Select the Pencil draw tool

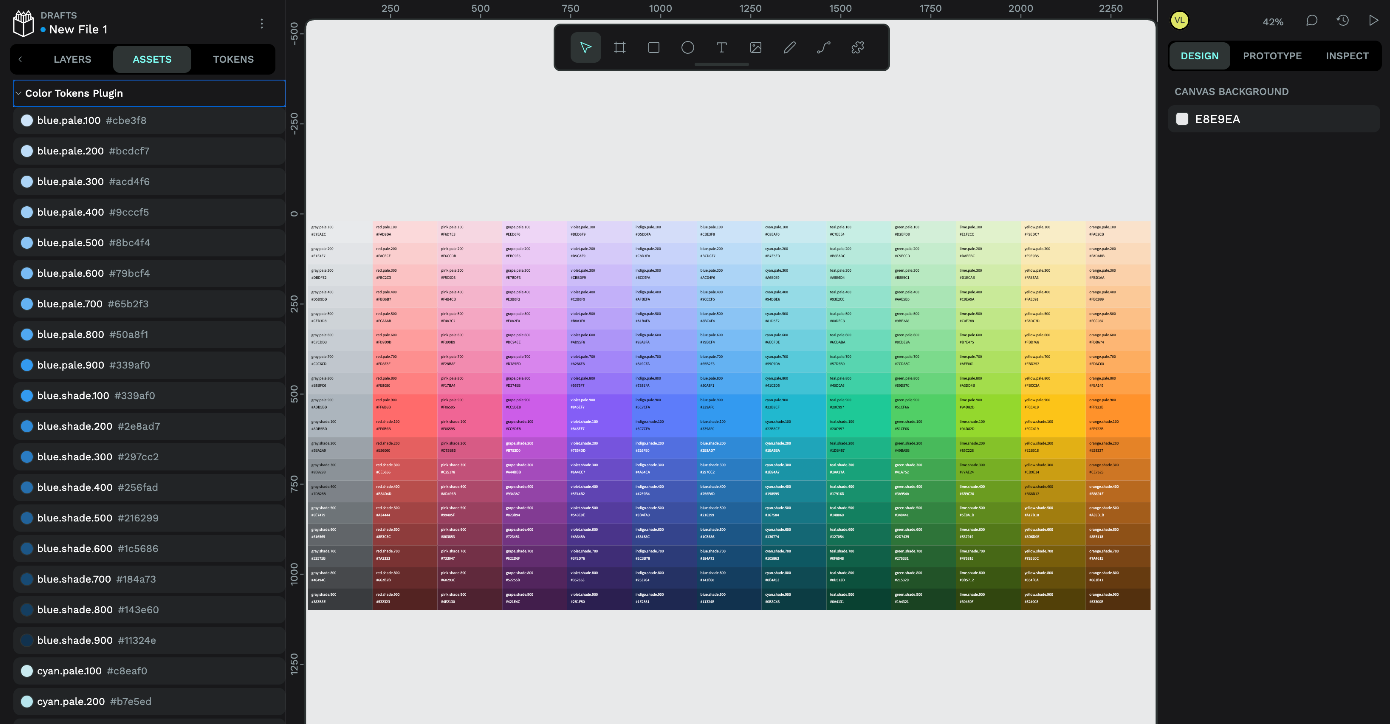(790, 47)
